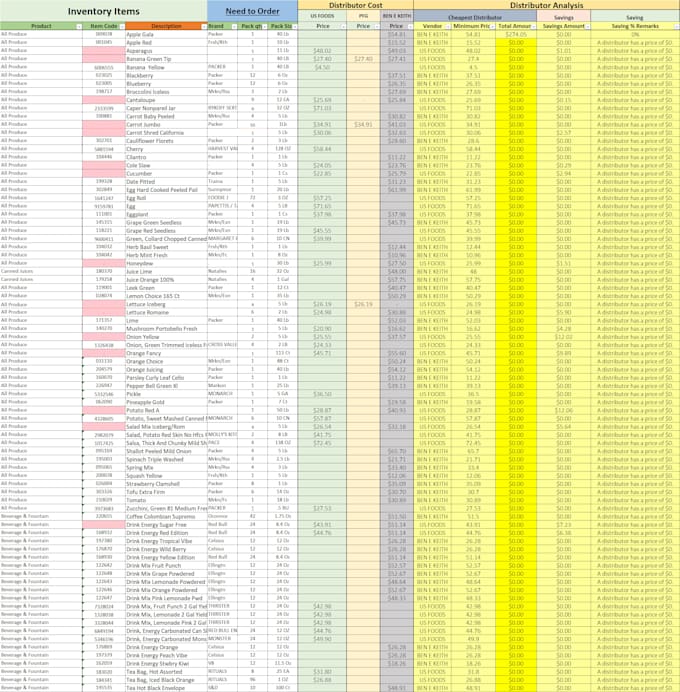The height and width of the screenshot is (692, 680).
Task: Select the Drink Mix Fruit Punch cell
Action: (x=166, y=565)
